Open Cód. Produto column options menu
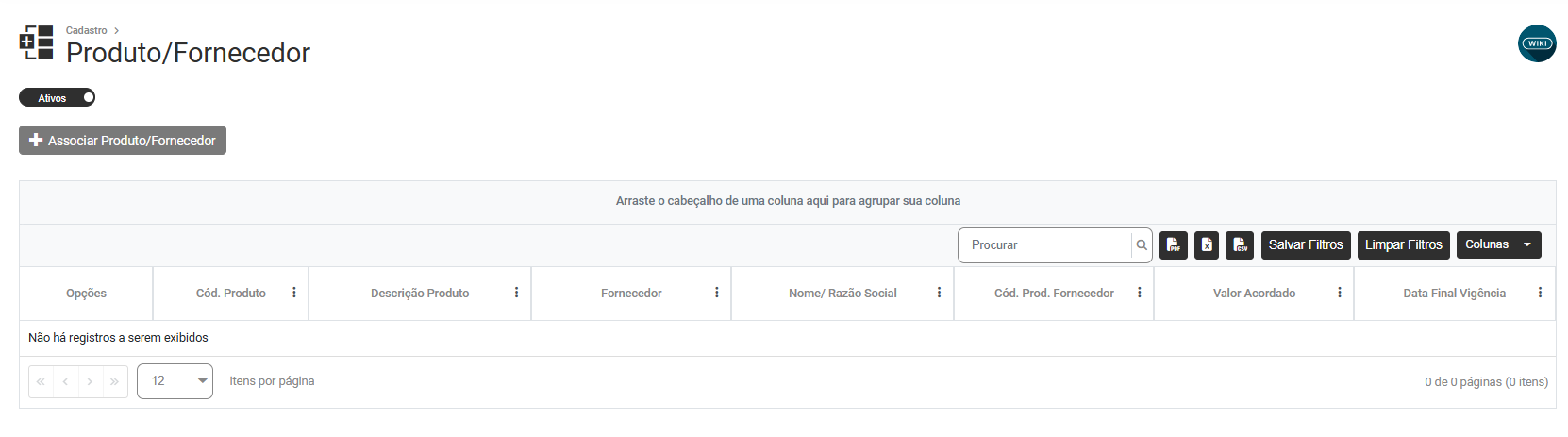 point(294,293)
